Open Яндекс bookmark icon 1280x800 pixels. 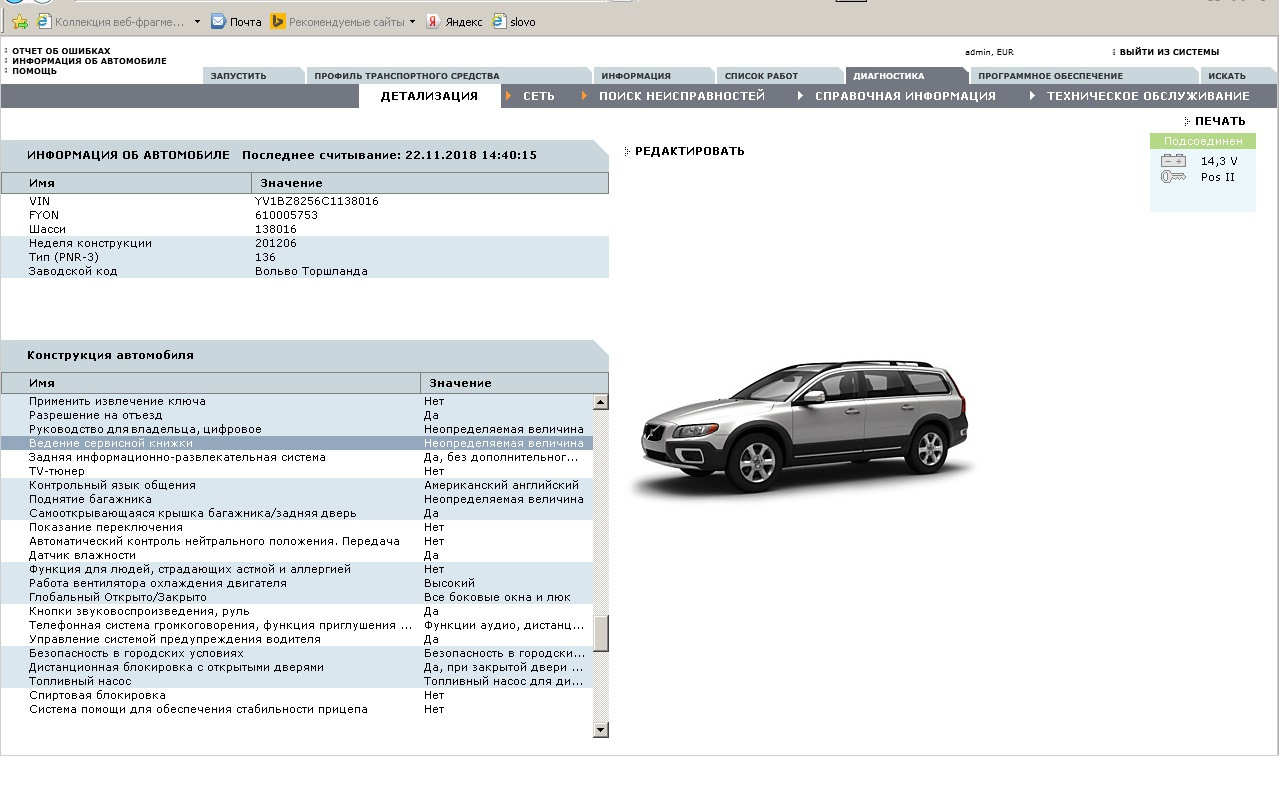point(433,22)
